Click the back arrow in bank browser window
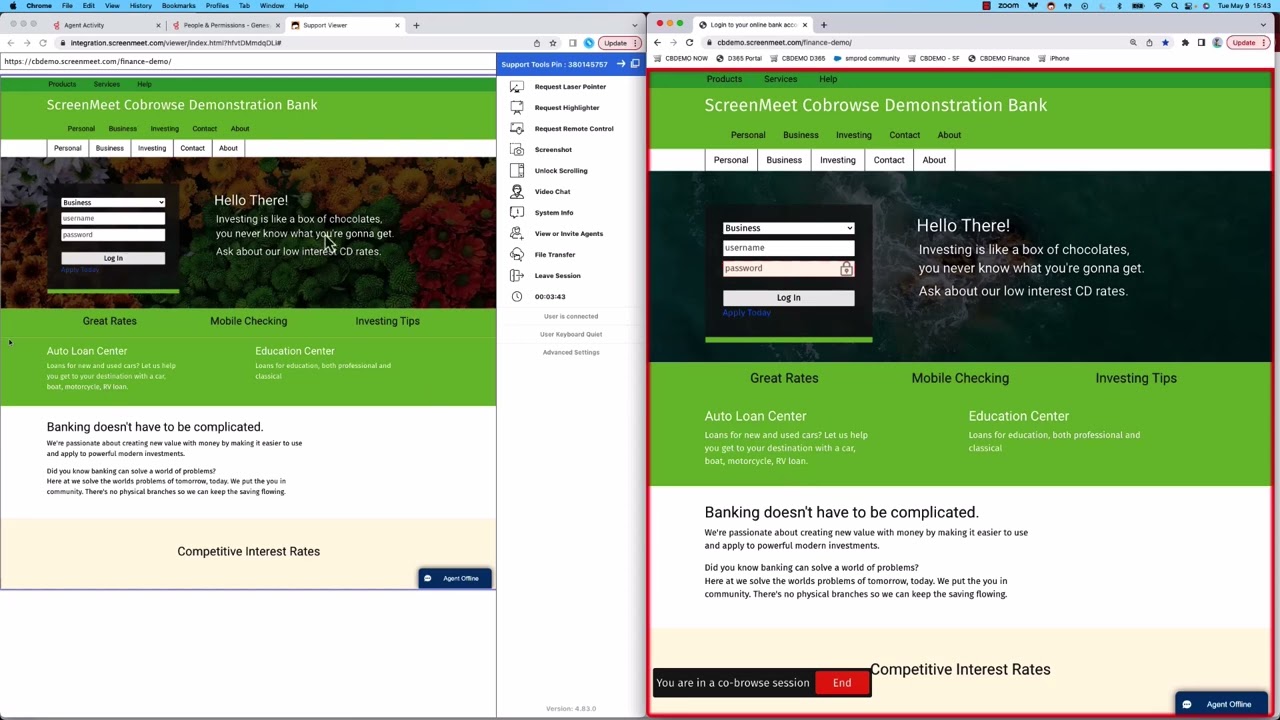The image size is (1280, 720). [x=657, y=42]
